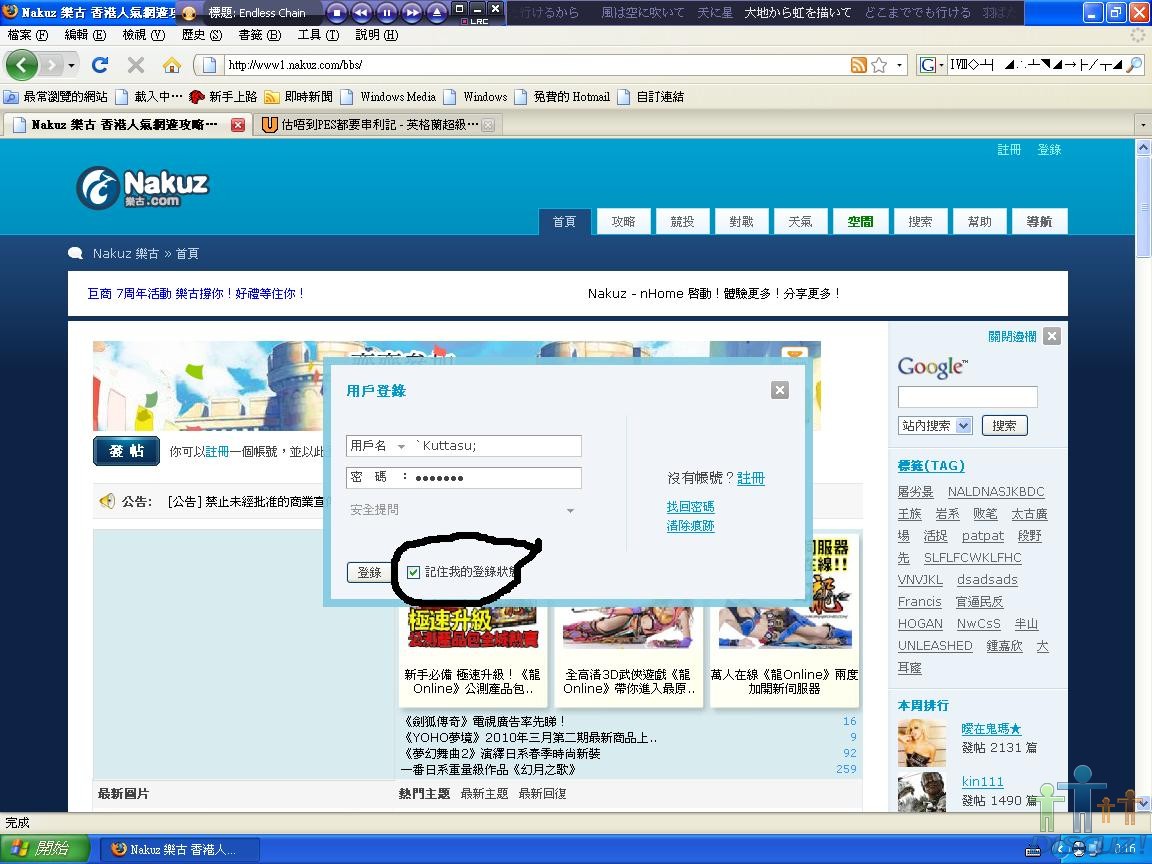Open kin111 user profile link
Screen dimensions: 1152x864
coord(982,782)
